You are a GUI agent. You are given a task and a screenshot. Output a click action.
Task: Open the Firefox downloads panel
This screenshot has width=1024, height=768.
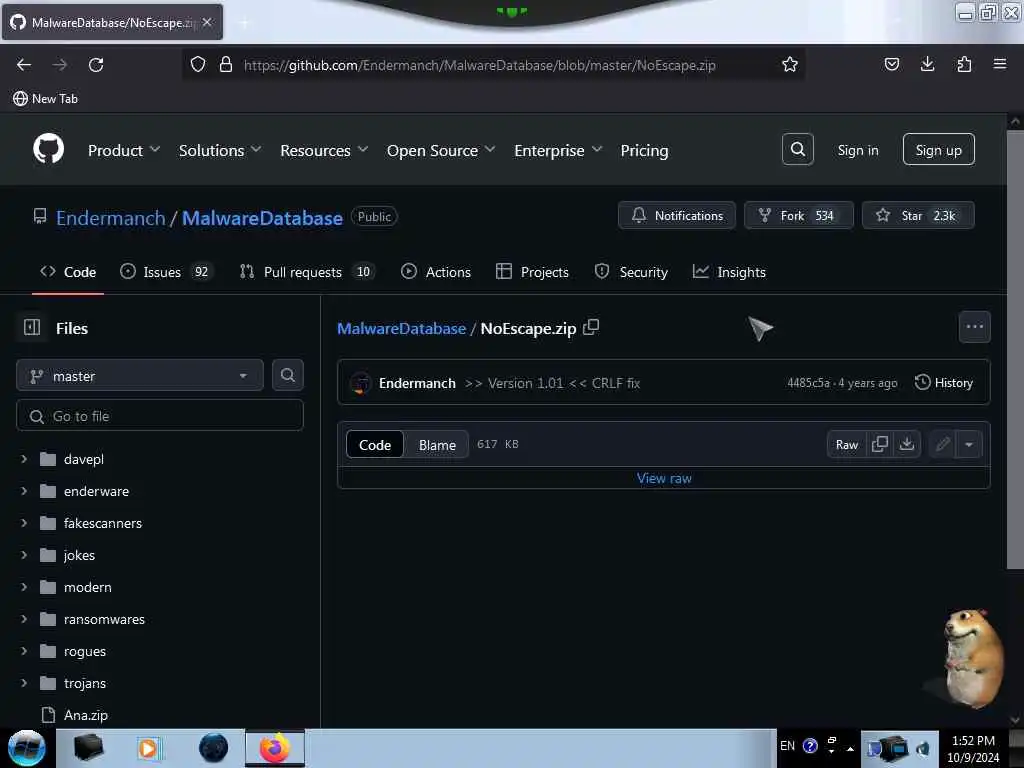coord(927,64)
